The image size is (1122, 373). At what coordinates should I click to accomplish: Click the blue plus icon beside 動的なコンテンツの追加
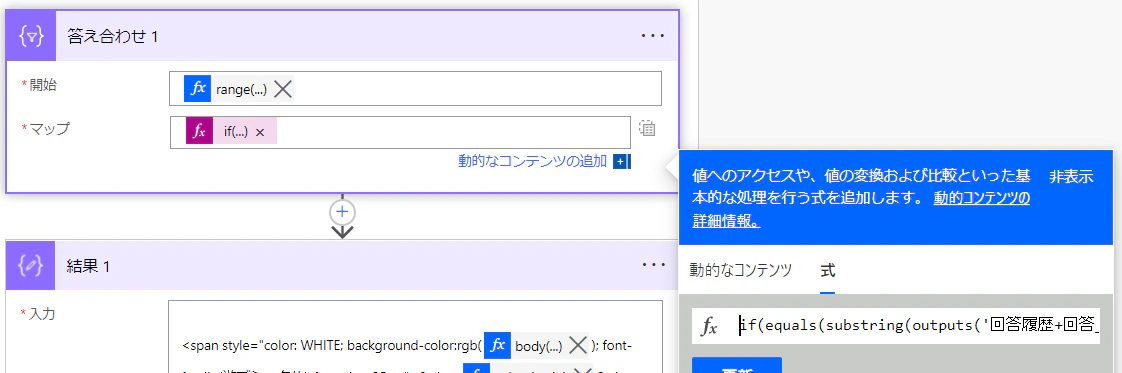point(621,162)
